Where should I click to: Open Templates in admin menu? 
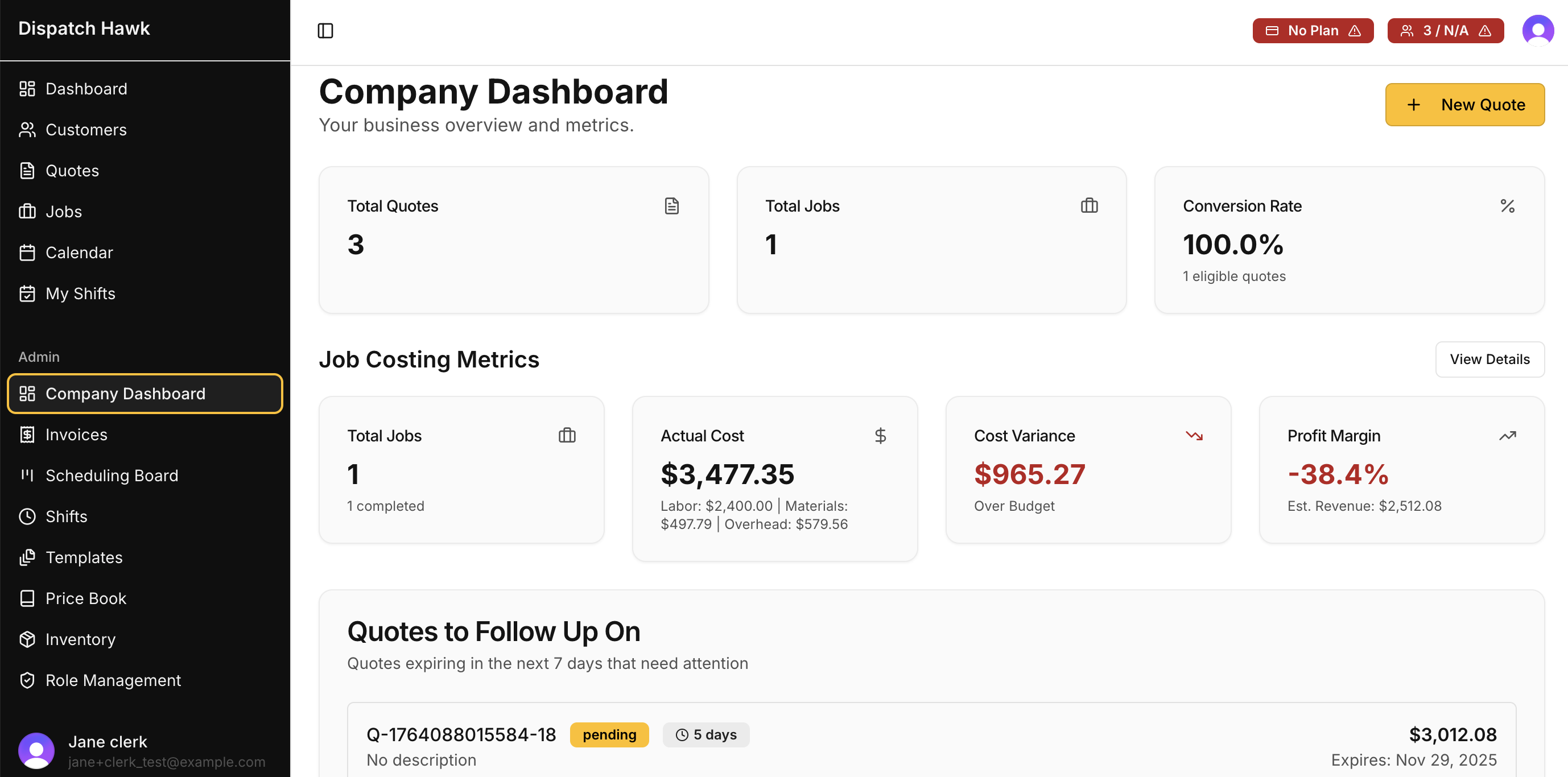pos(84,557)
